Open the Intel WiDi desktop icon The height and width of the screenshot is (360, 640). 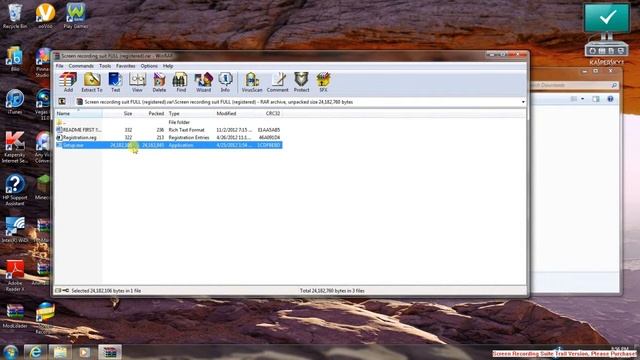(15, 230)
